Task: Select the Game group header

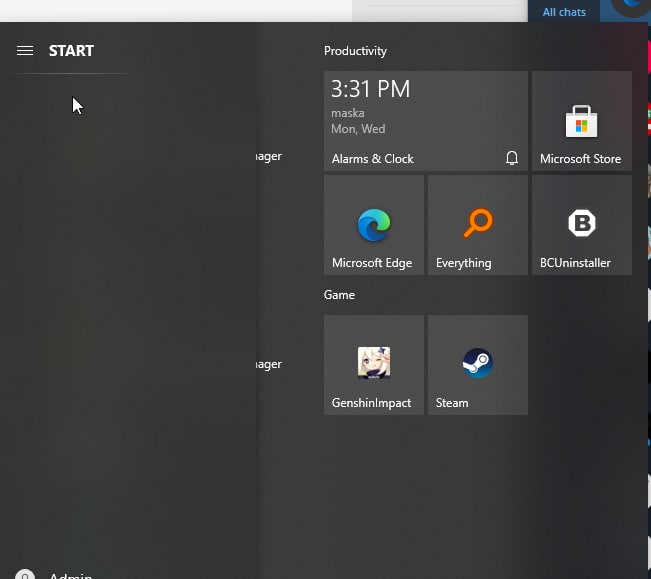Action: click(x=339, y=295)
